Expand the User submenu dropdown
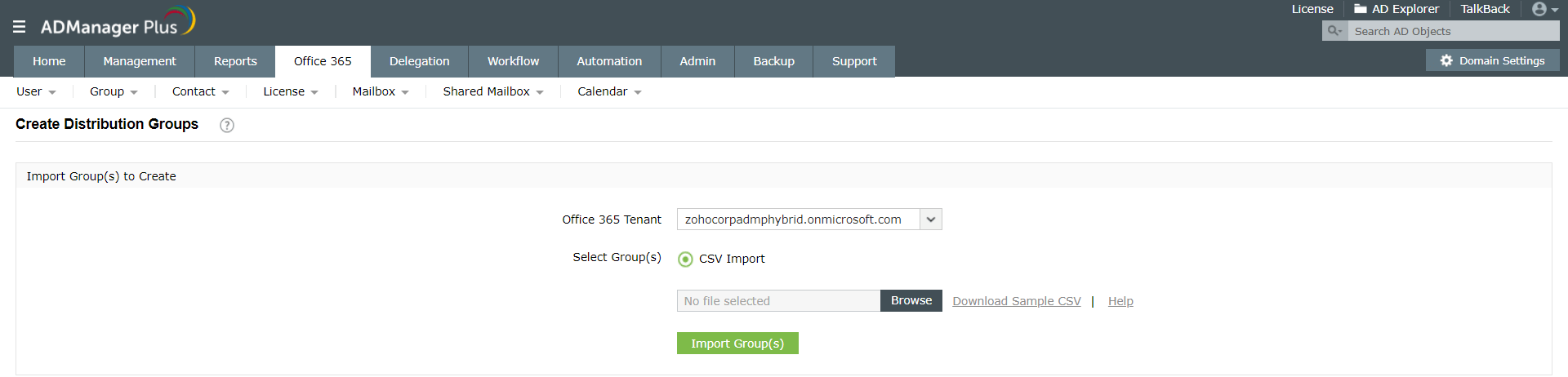Viewport: 1568px width, 377px height. click(36, 91)
